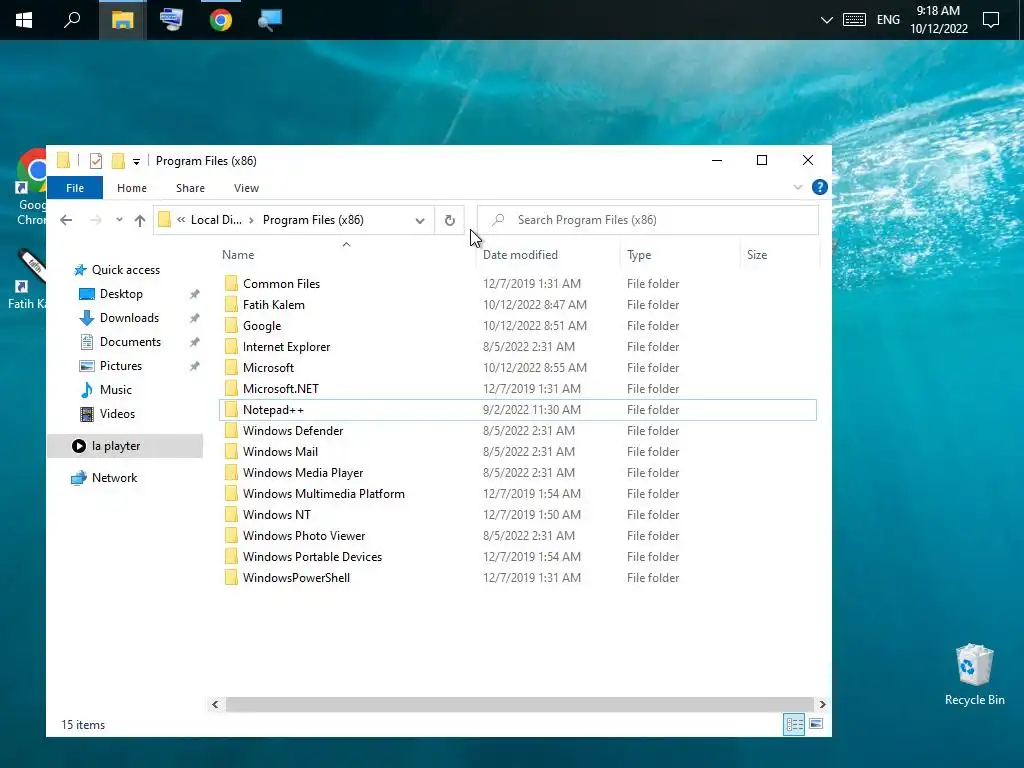Select the Microsoft folder icon
This screenshot has height=768, width=1024.
231,368
